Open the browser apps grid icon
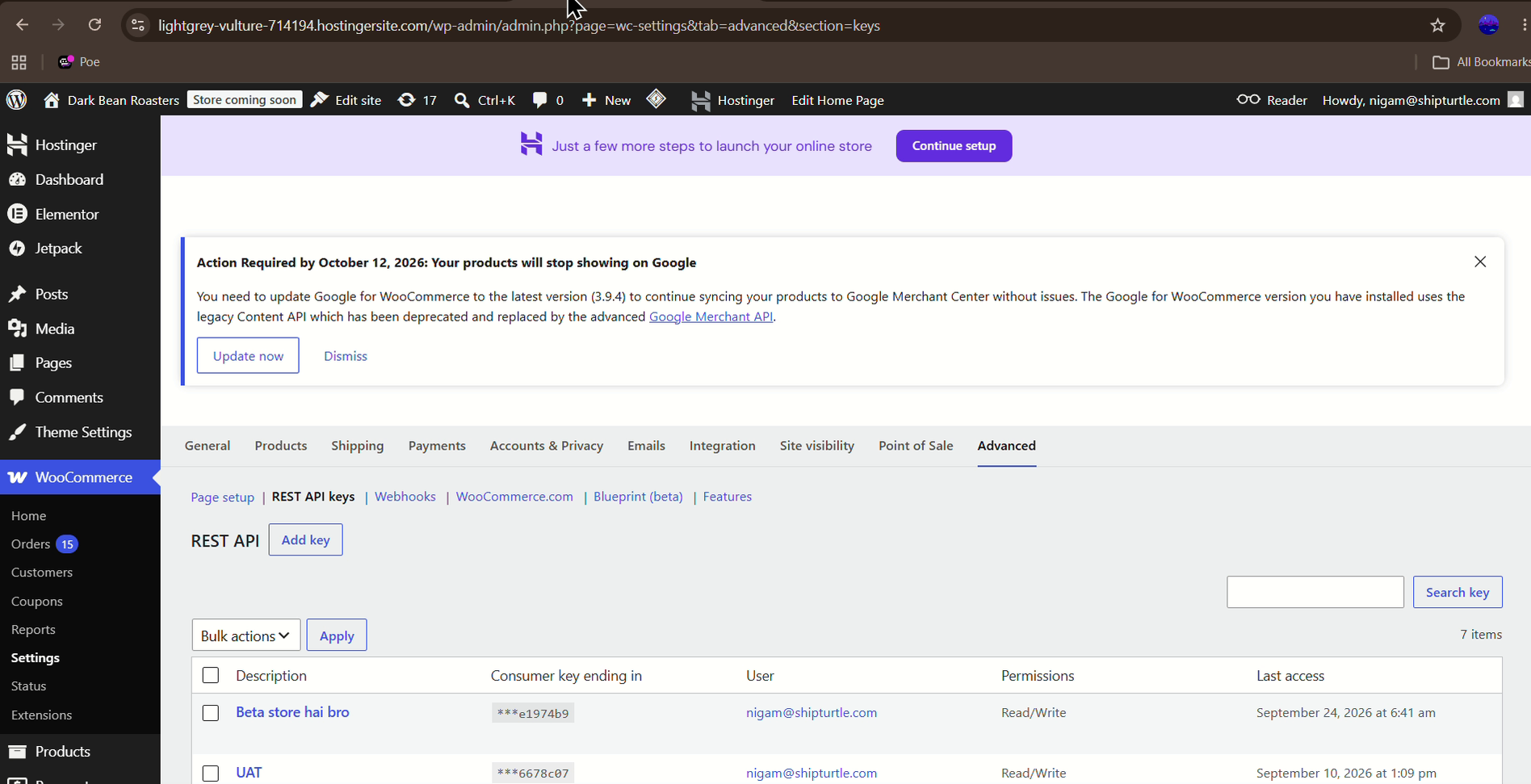This screenshot has width=1531, height=784. 19,62
